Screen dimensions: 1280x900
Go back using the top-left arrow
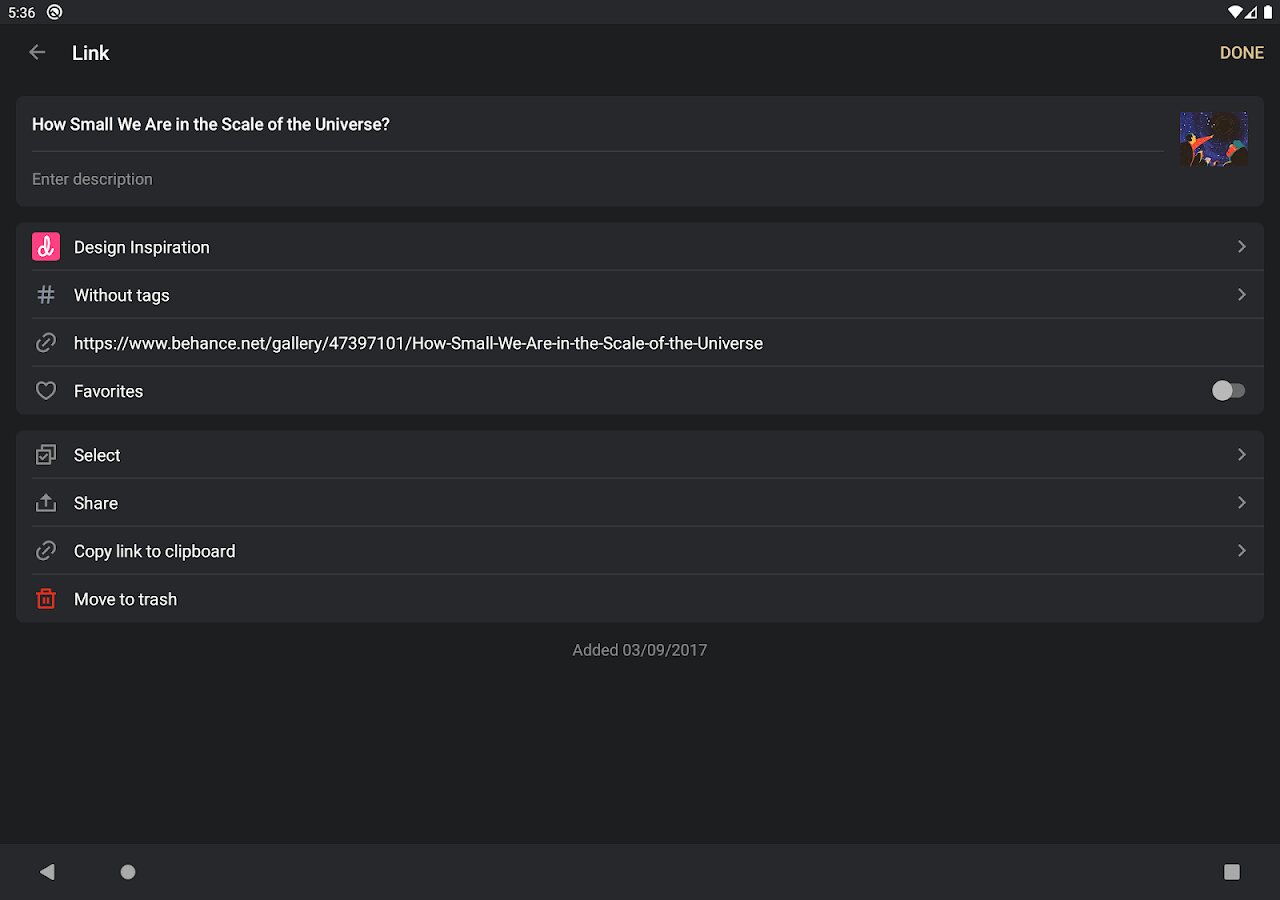click(37, 53)
